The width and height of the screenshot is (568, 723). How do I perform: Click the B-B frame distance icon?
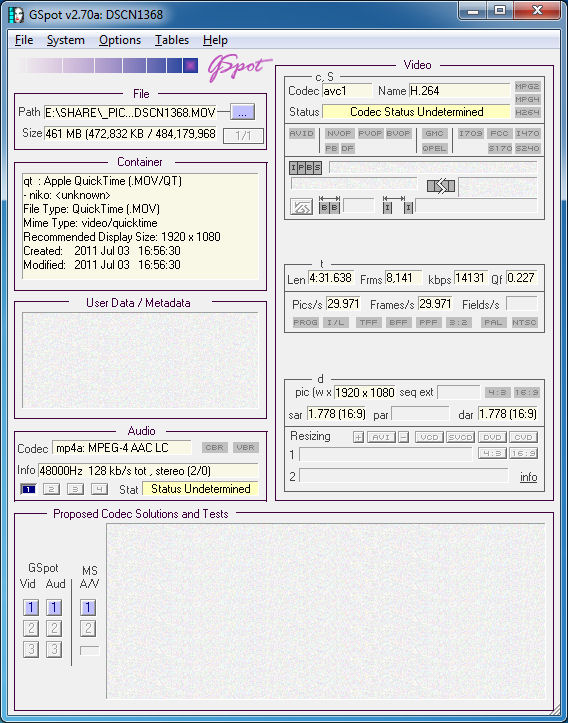(329, 205)
